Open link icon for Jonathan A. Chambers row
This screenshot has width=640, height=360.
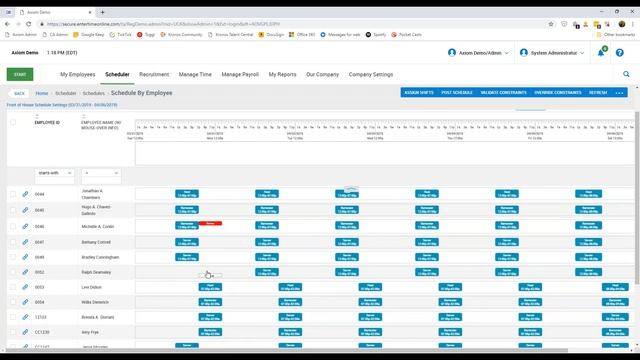click(x=25, y=194)
